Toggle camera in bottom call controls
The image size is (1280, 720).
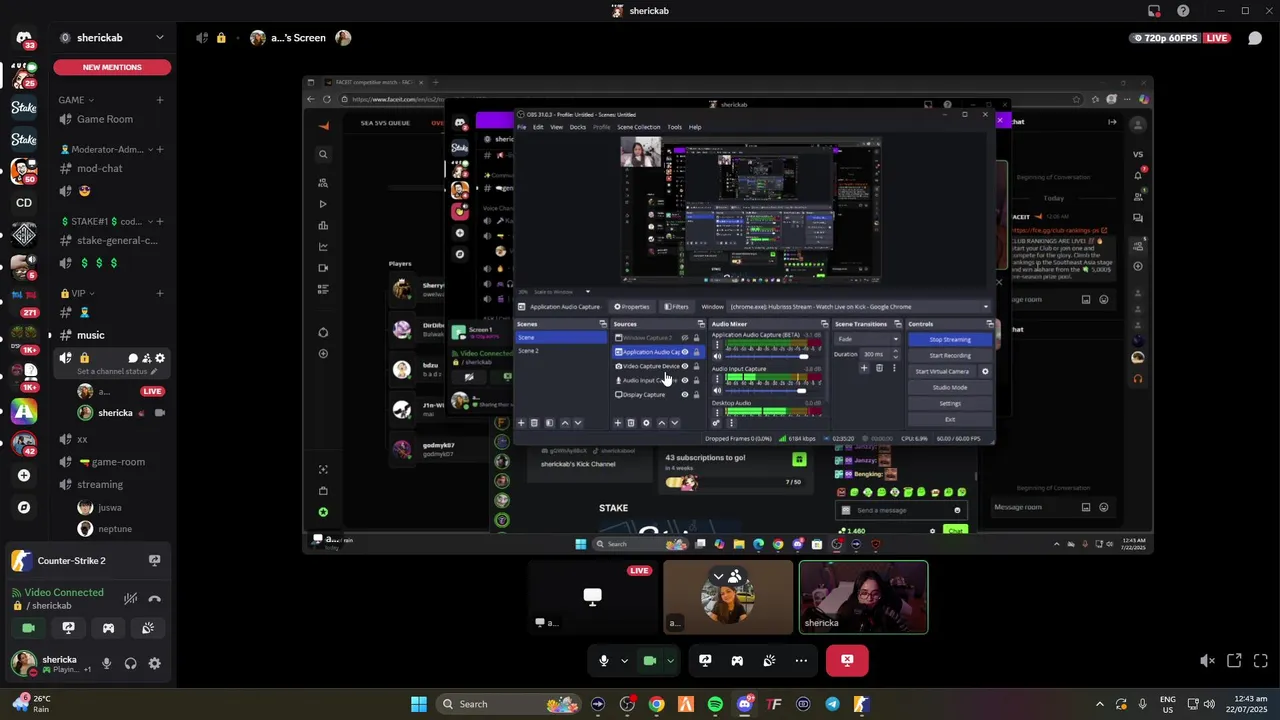click(x=649, y=660)
